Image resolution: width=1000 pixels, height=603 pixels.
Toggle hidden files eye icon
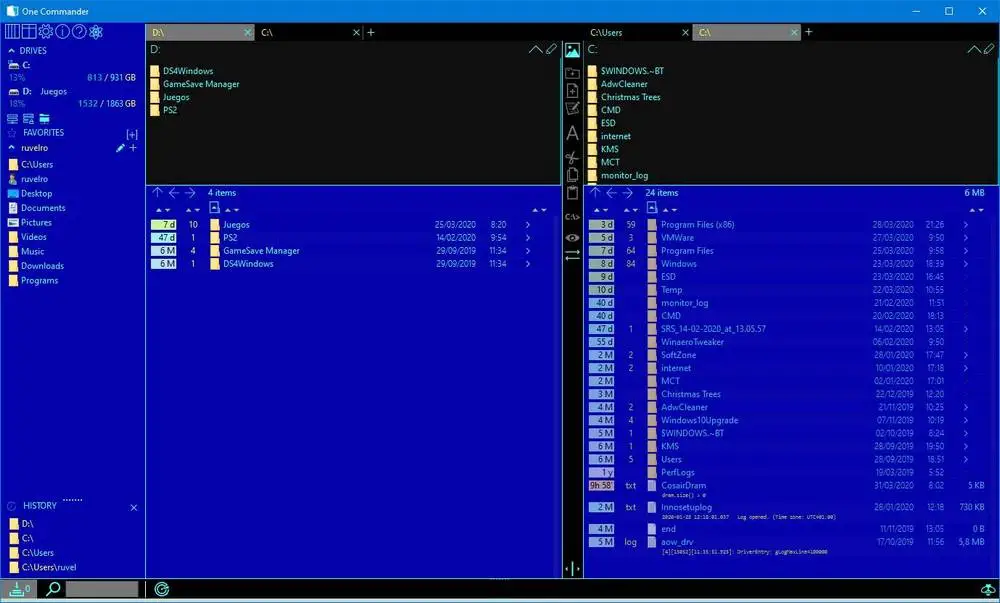[573, 238]
